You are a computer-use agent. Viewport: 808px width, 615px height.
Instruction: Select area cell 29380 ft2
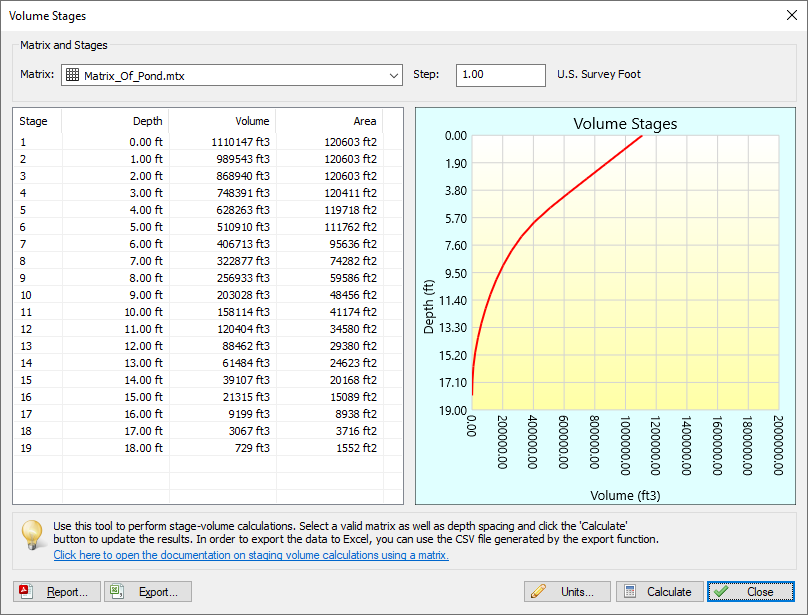353,346
